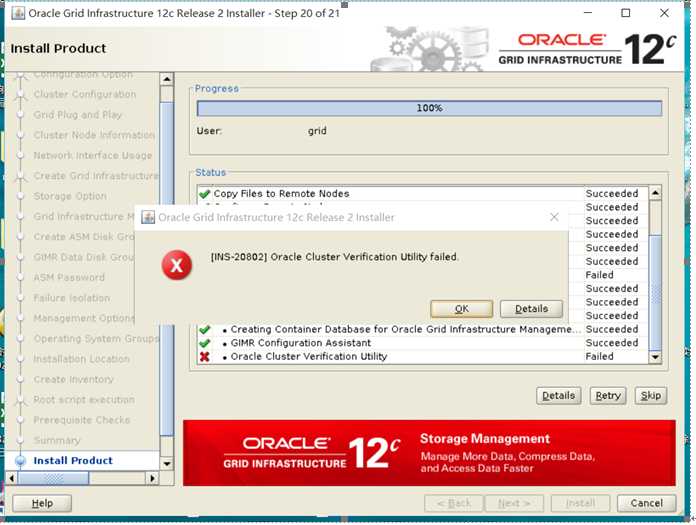Select Grid Plug and Play step
Image resolution: width=696 pixels, height=525 pixels.
pyautogui.click(x=78, y=114)
